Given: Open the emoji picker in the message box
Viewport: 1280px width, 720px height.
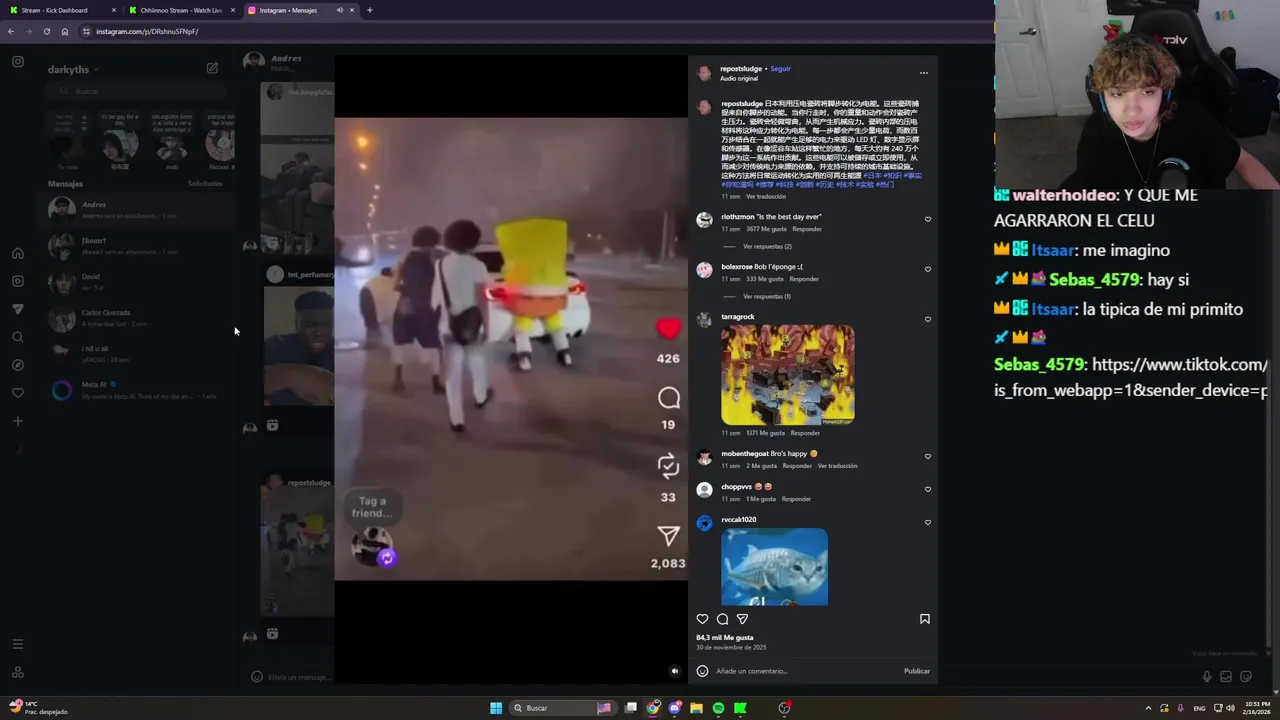Looking at the screenshot, I should 256,677.
